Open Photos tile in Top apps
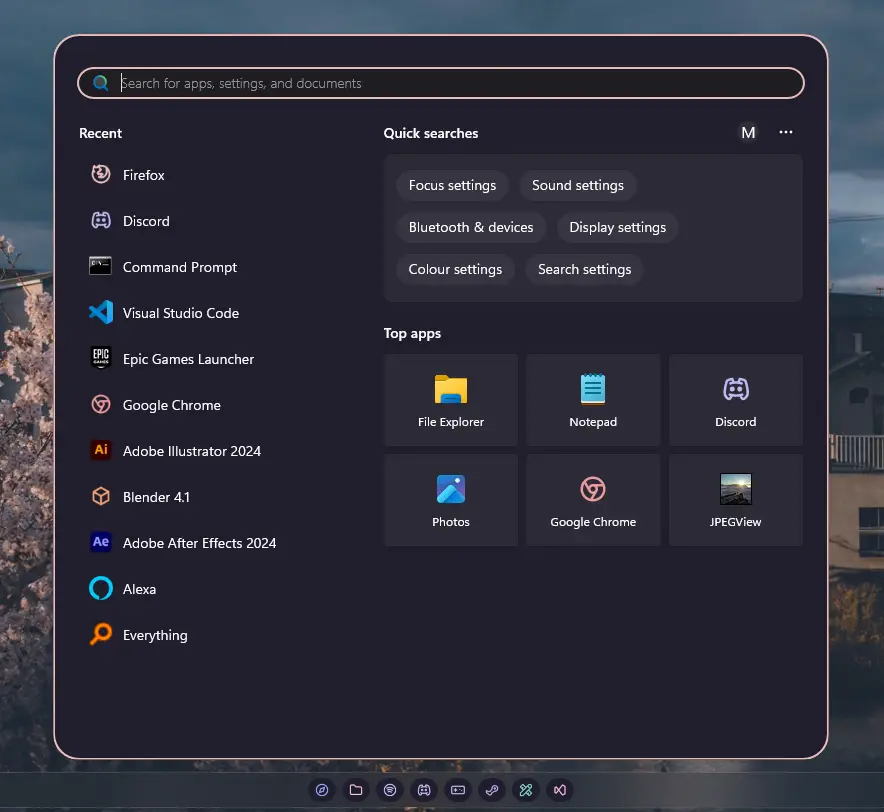Viewport: 884px width, 812px height. [x=451, y=500]
